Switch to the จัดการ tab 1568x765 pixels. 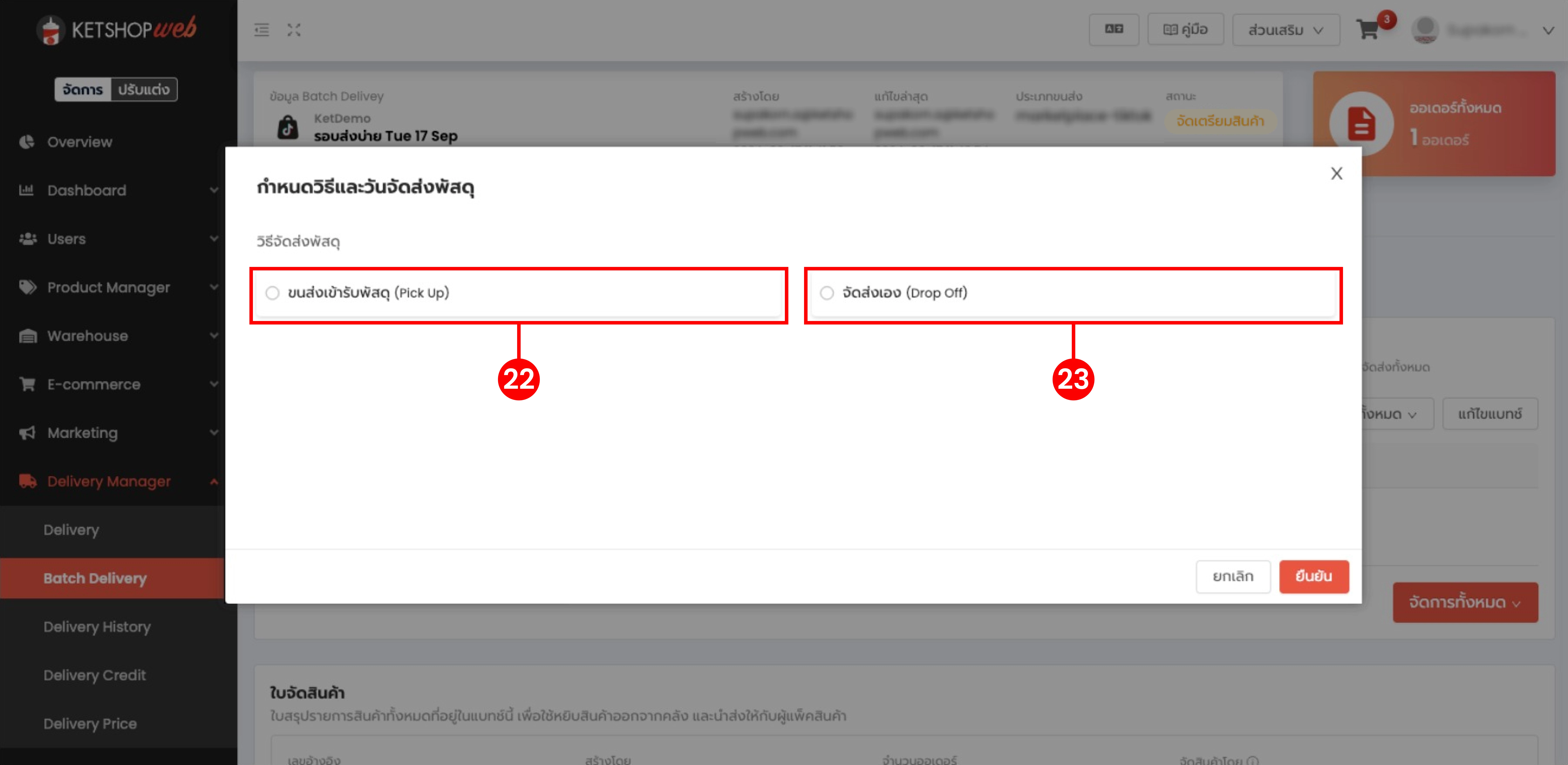(83, 90)
